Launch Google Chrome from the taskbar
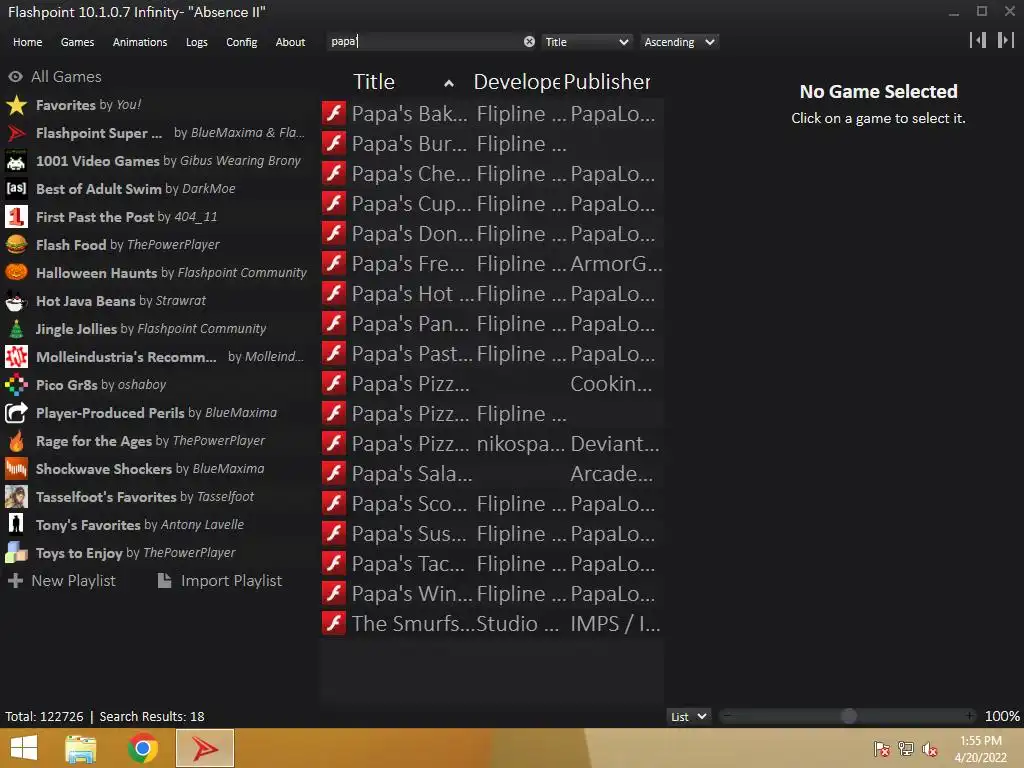1024x768 pixels. [142, 748]
